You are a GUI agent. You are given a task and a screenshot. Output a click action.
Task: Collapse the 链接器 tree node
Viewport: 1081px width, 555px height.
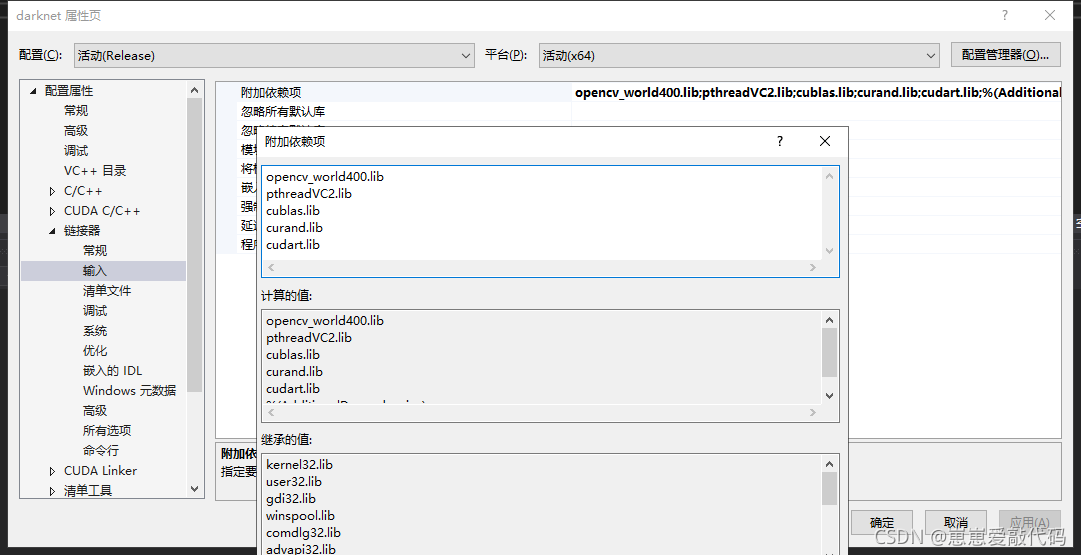tap(52, 231)
